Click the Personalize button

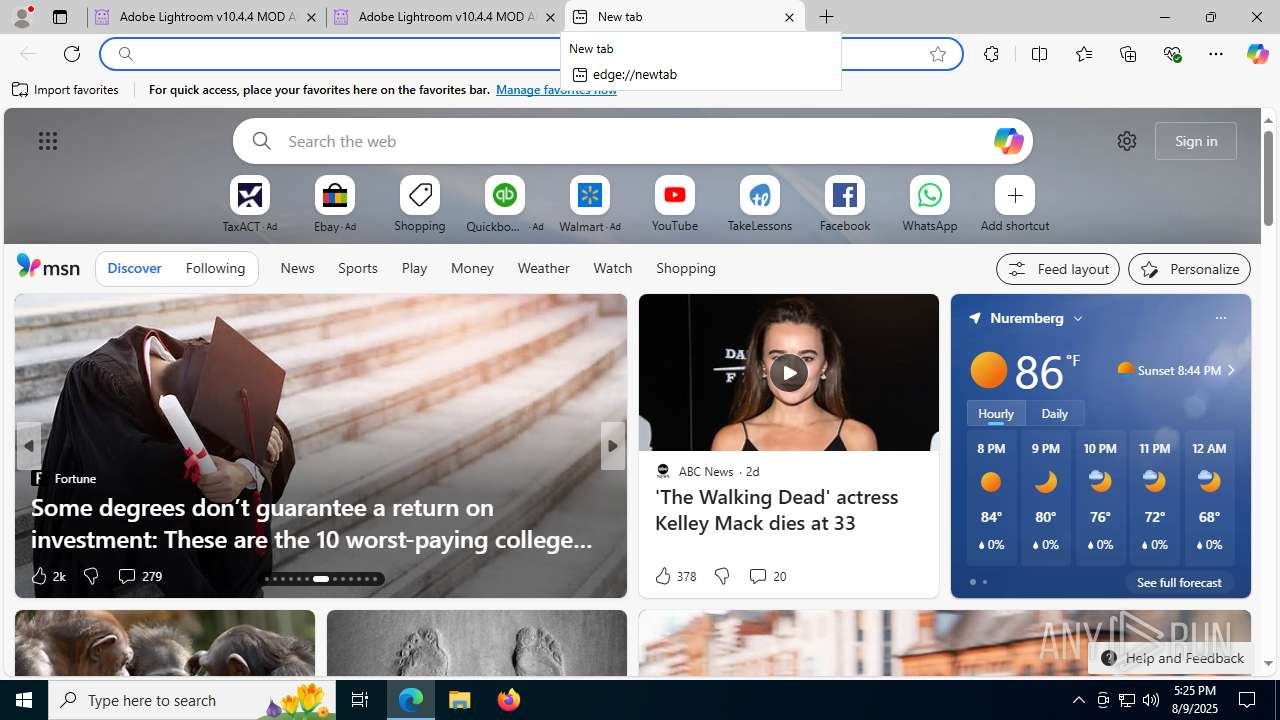(x=1189, y=269)
